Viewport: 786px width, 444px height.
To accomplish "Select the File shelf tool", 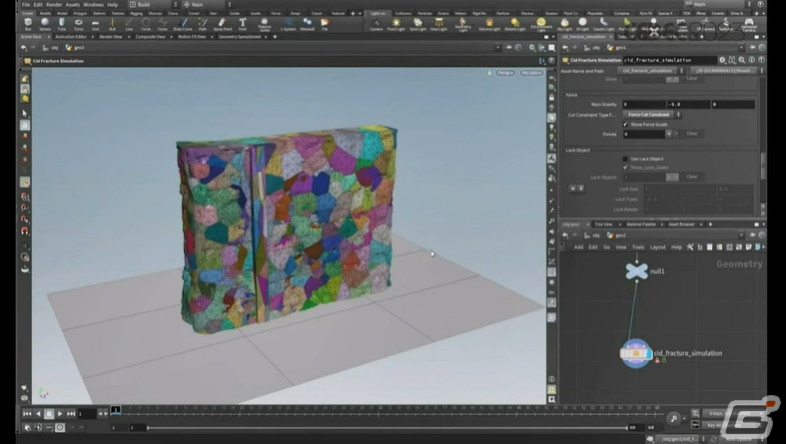I will point(325,24).
